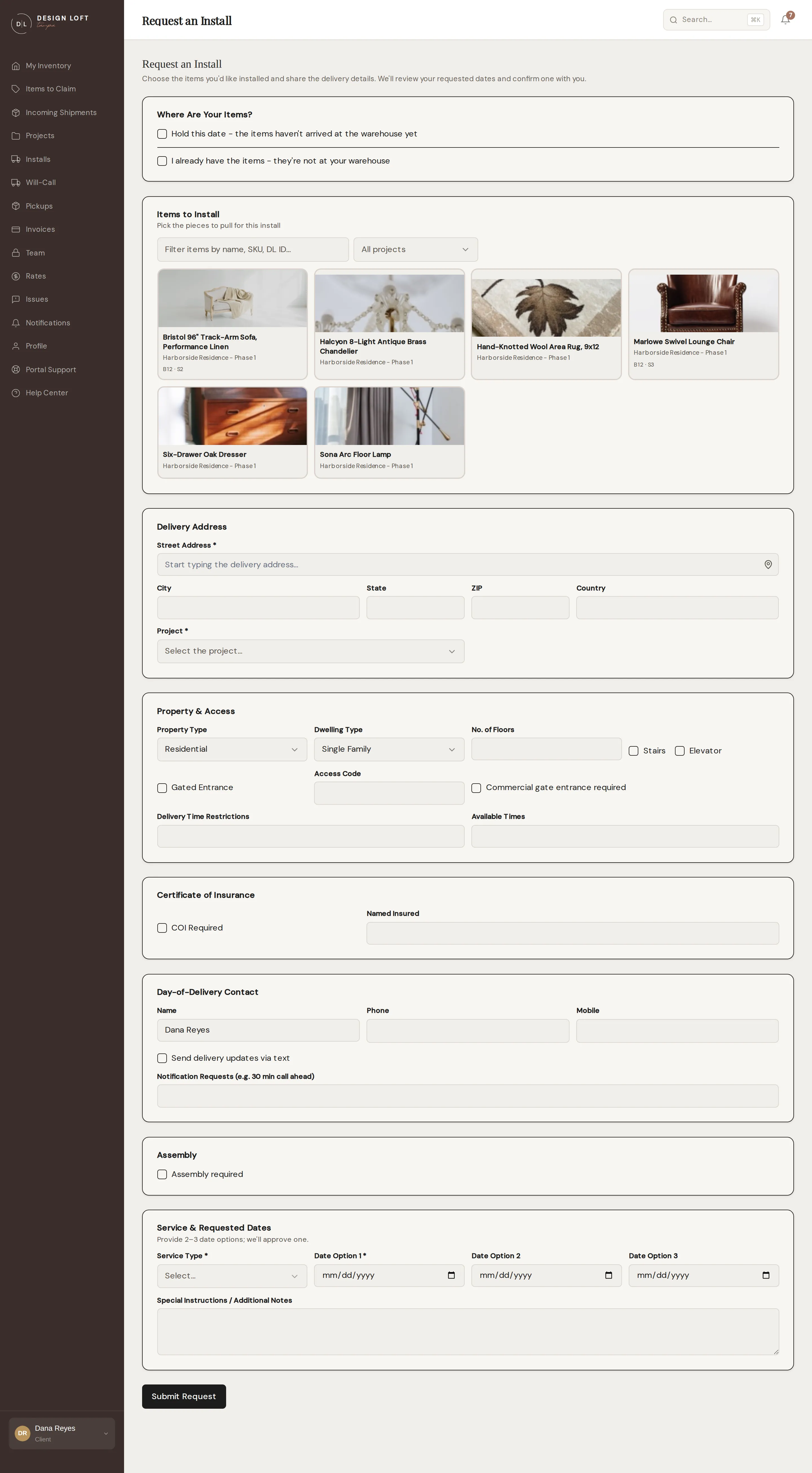
Task: Click the Pickups package icon
Action: [x=16, y=206]
